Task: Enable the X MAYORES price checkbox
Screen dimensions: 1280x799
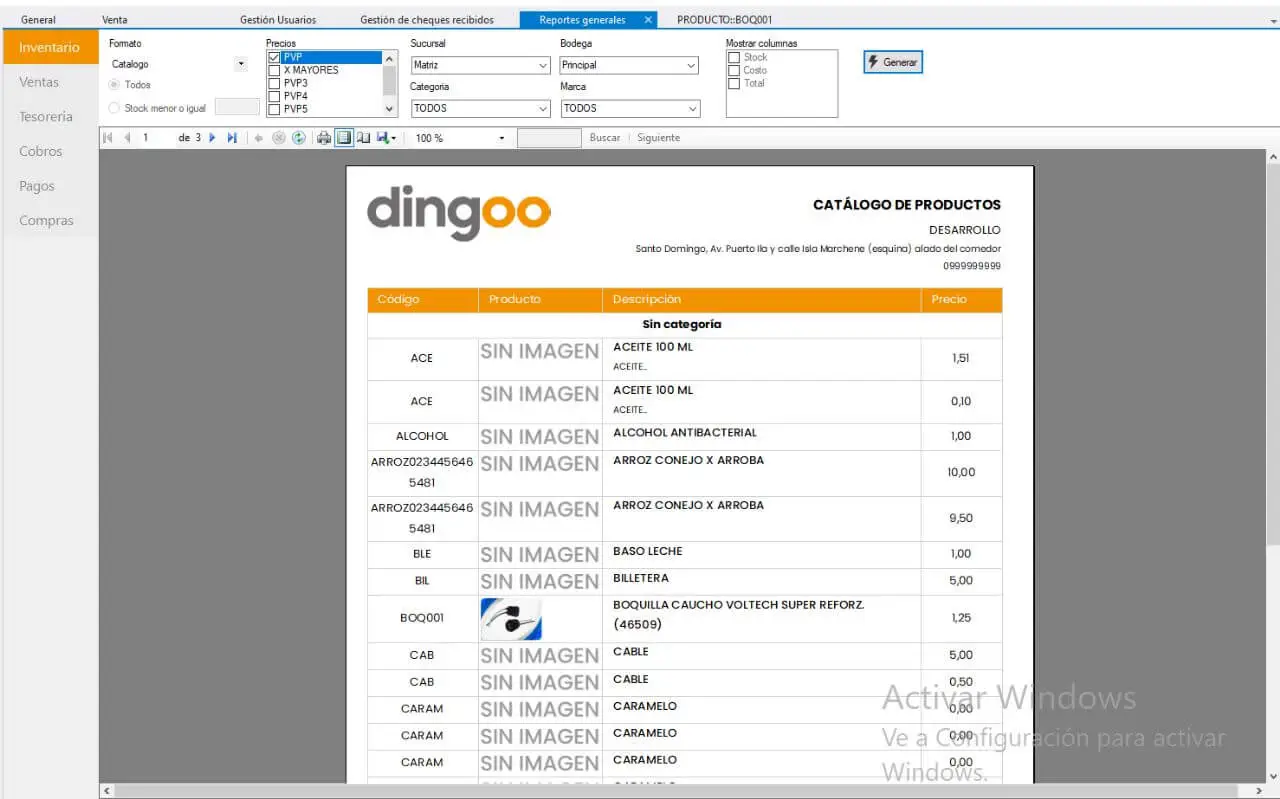Action: [x=274, y=71]
